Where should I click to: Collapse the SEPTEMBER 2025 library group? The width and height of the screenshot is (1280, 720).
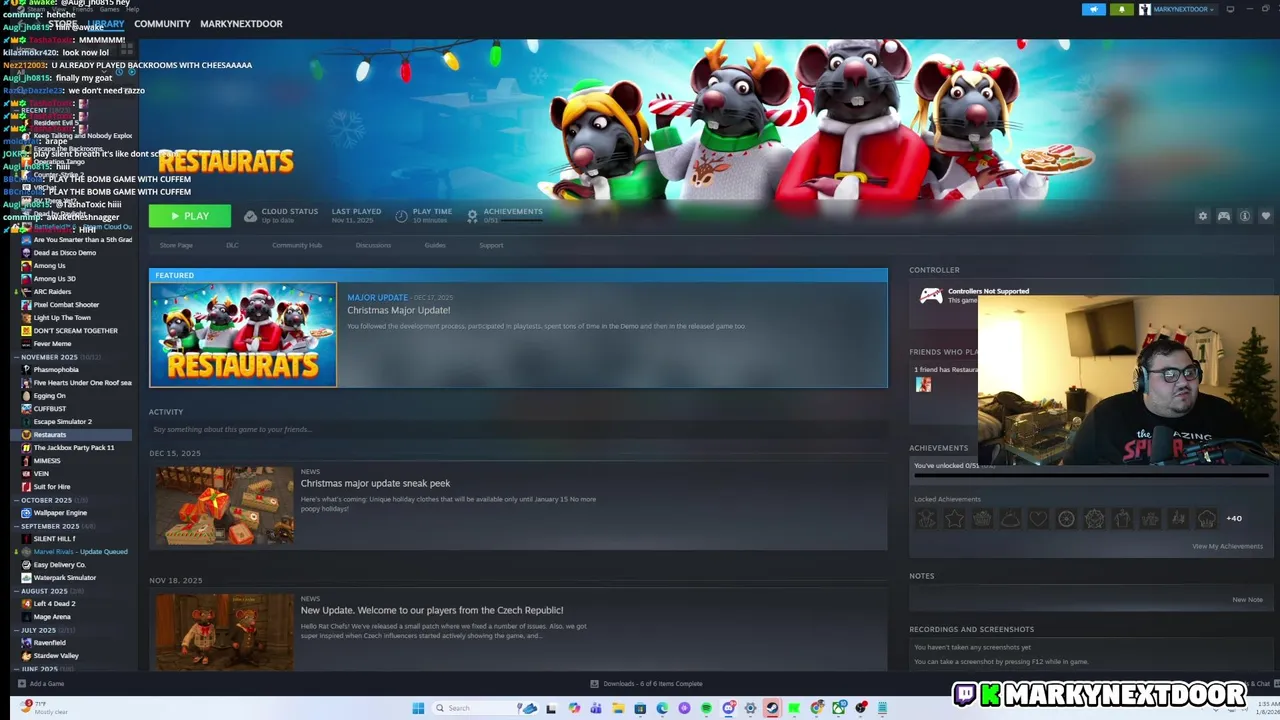click(50, 526)
